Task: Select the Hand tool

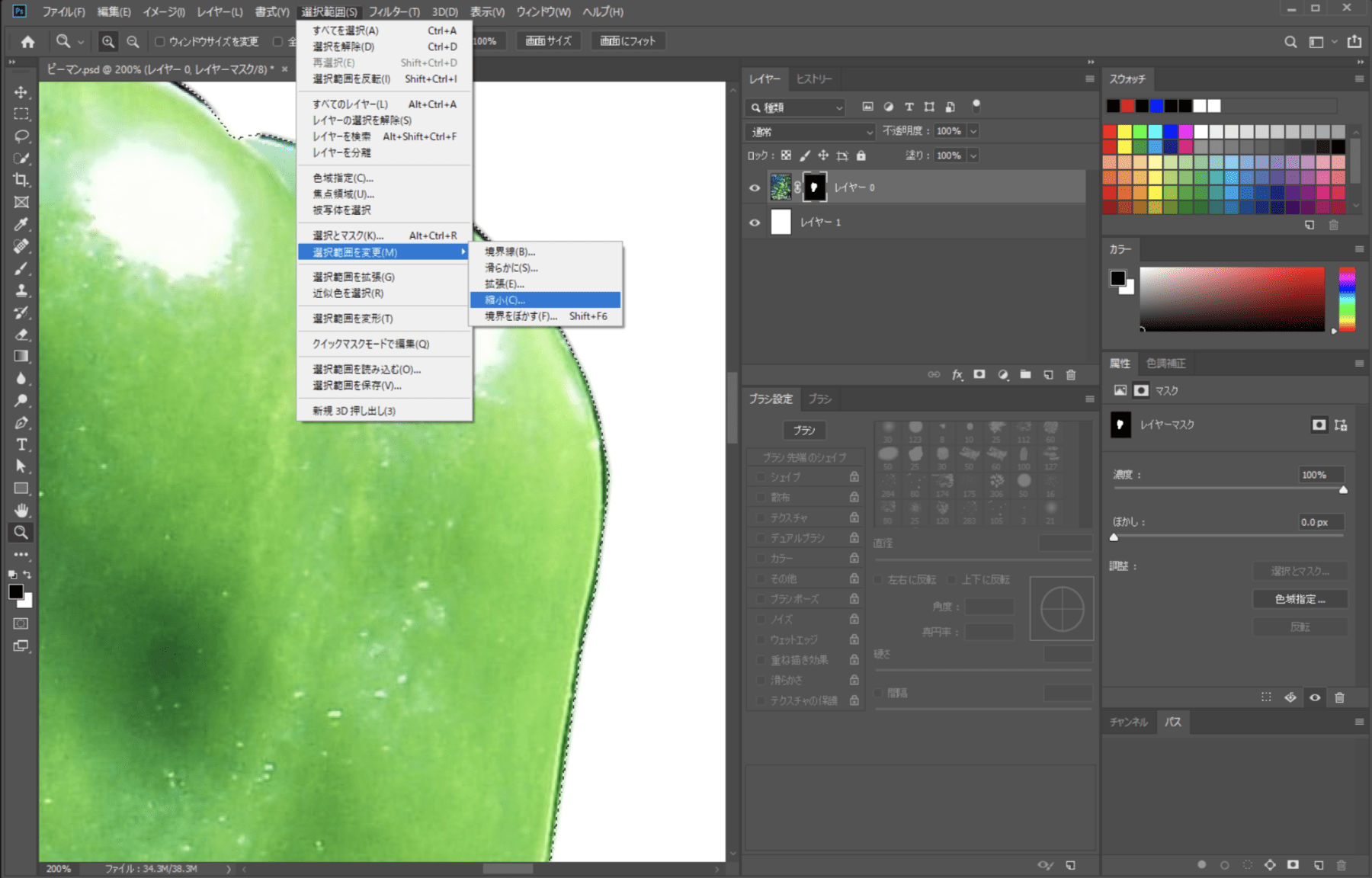Action: click(x=21, y=510)
